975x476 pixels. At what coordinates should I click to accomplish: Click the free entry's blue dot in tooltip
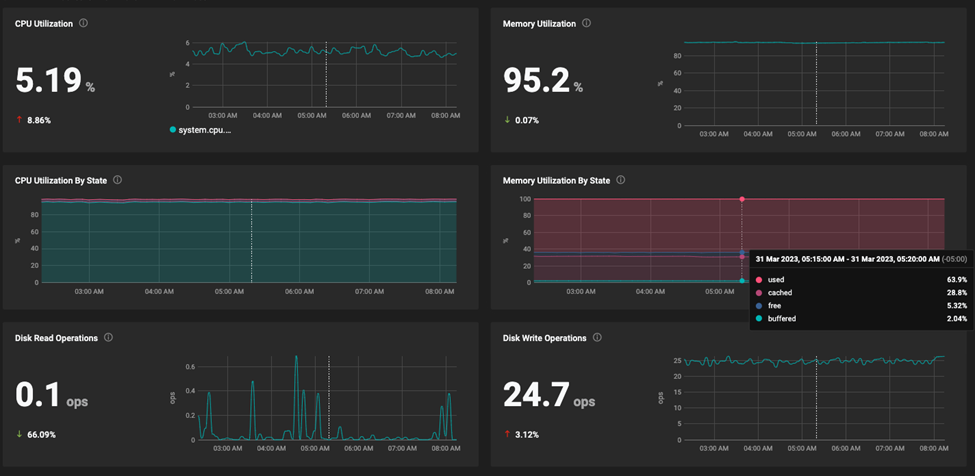pyautogui.click(x=758, y=306)
